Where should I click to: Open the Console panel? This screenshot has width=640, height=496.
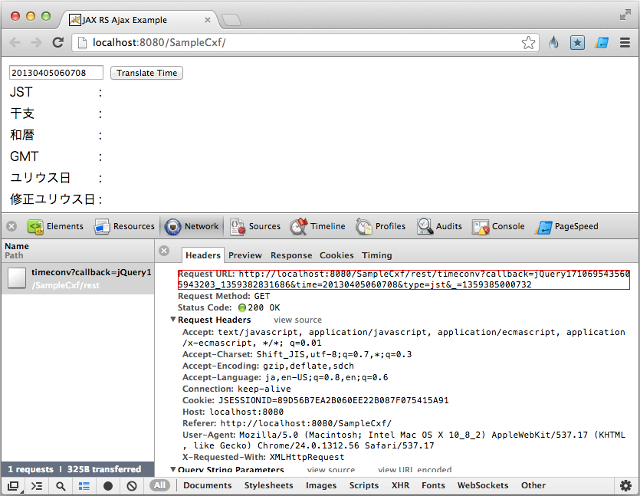pyautogui.click(x=498, y=226)
